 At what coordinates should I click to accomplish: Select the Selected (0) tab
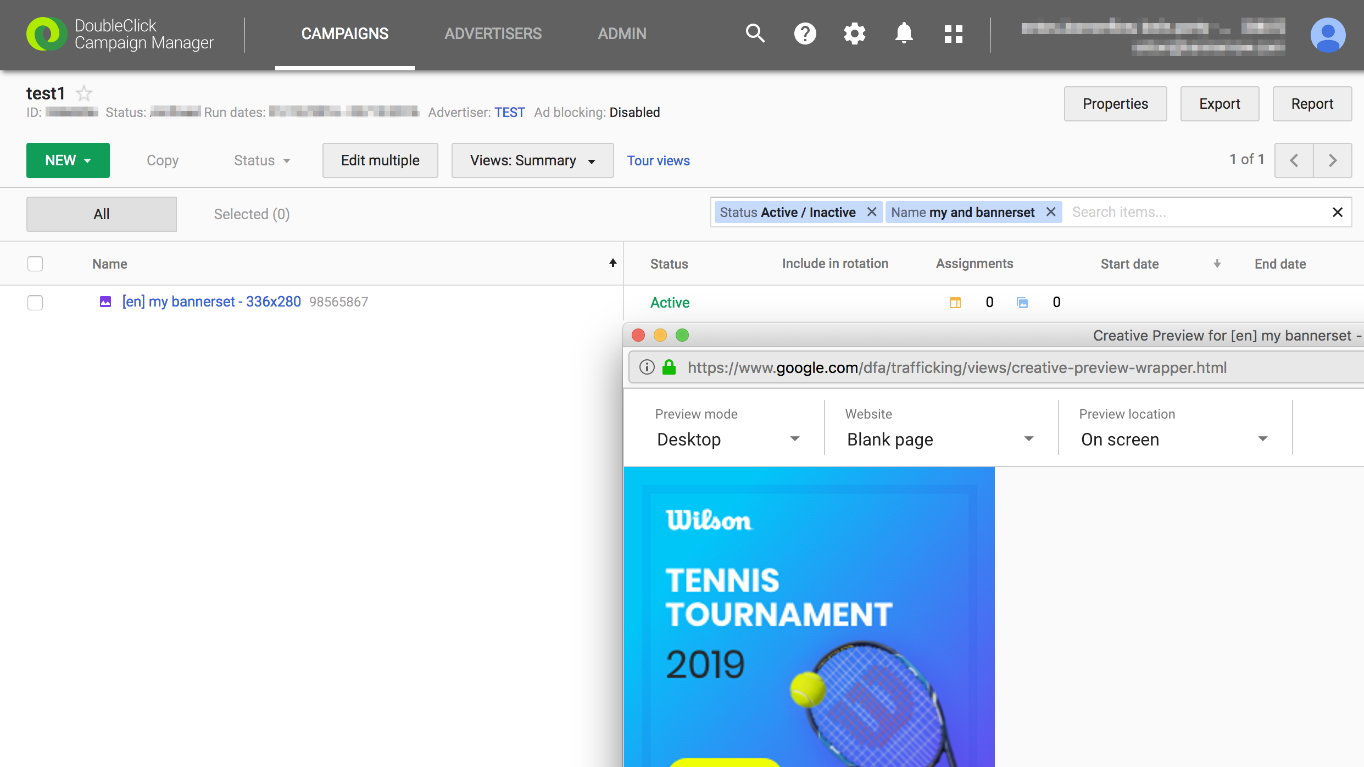(252, 214)
